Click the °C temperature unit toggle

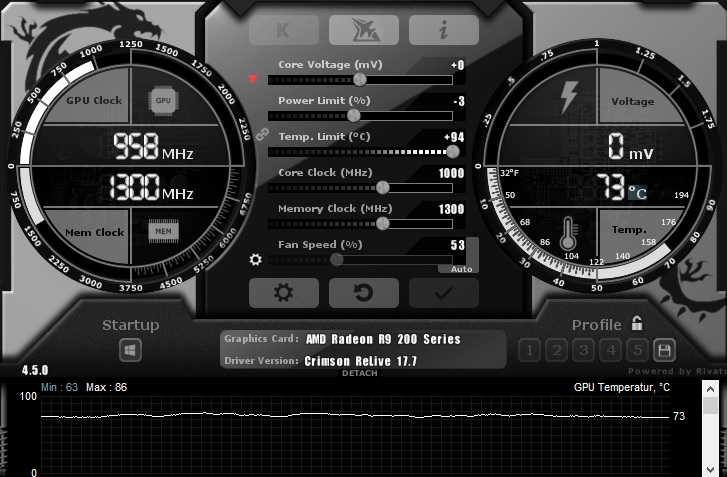(638, 193)
